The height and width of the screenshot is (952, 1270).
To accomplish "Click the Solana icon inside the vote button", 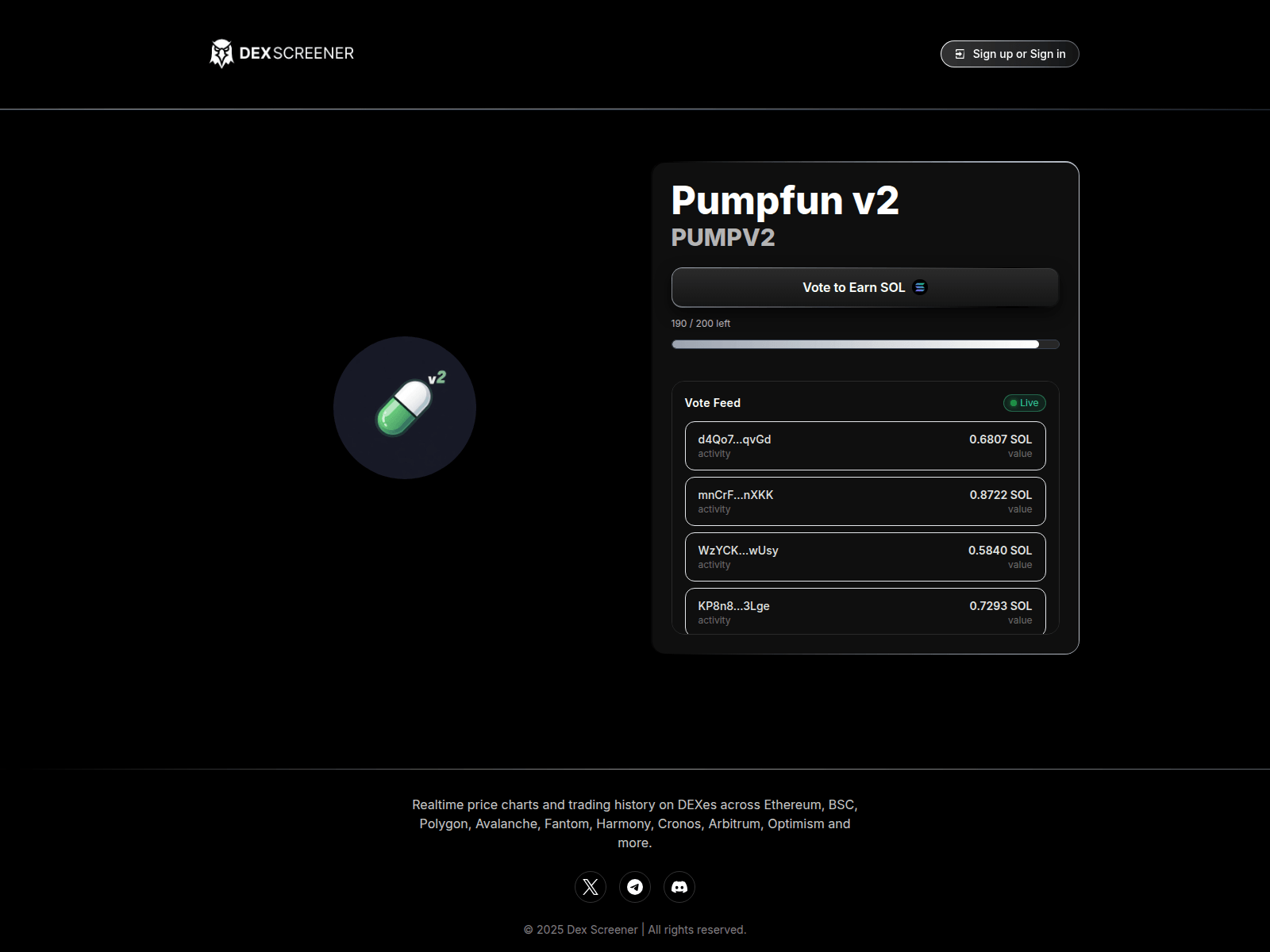I will (919, 287).
